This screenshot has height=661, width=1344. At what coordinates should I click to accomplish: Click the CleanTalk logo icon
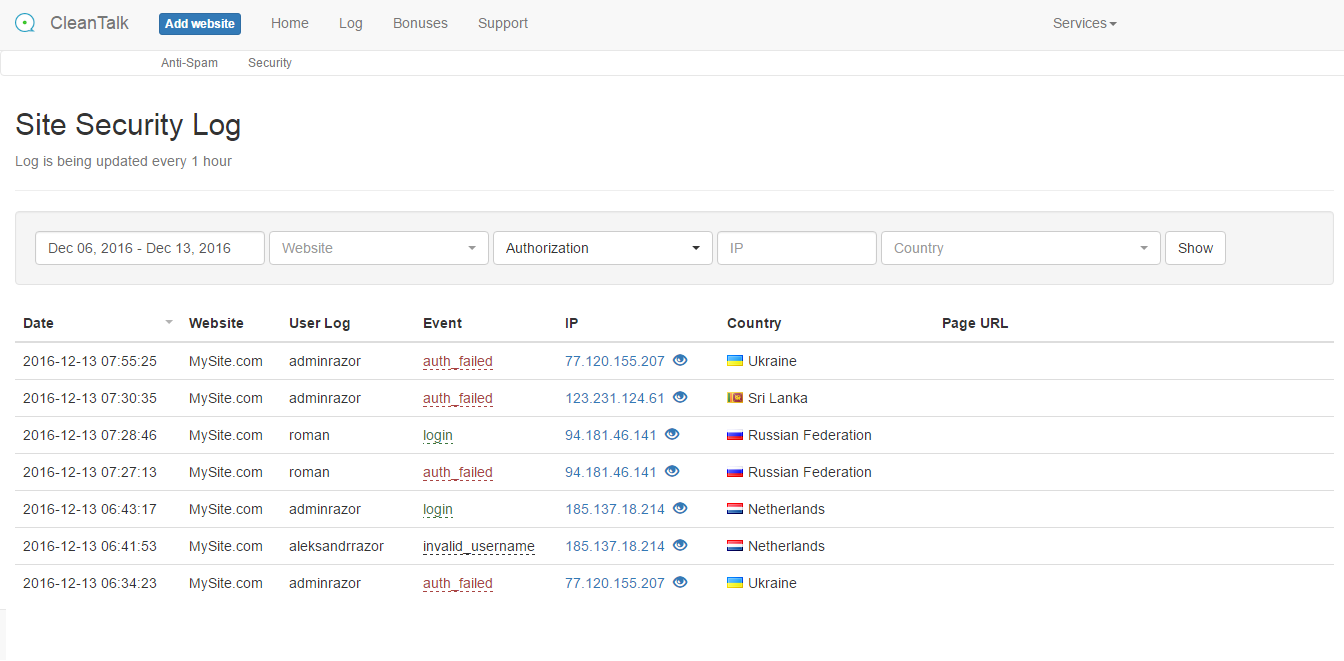[x=26, y=23]
